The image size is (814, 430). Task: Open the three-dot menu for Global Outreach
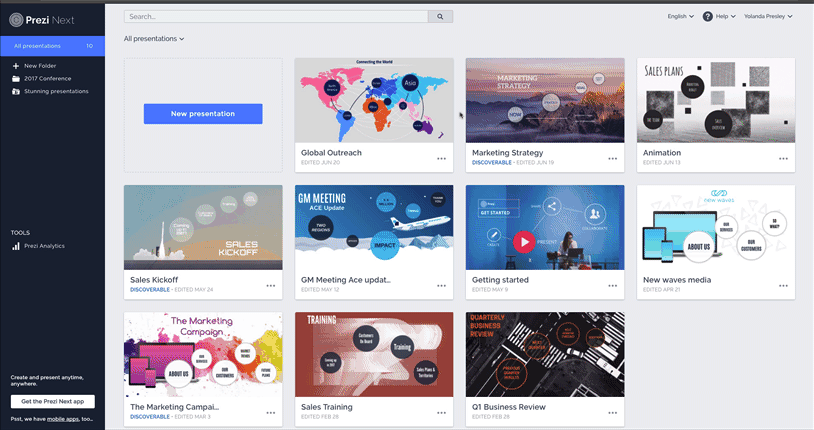point(441,158)
